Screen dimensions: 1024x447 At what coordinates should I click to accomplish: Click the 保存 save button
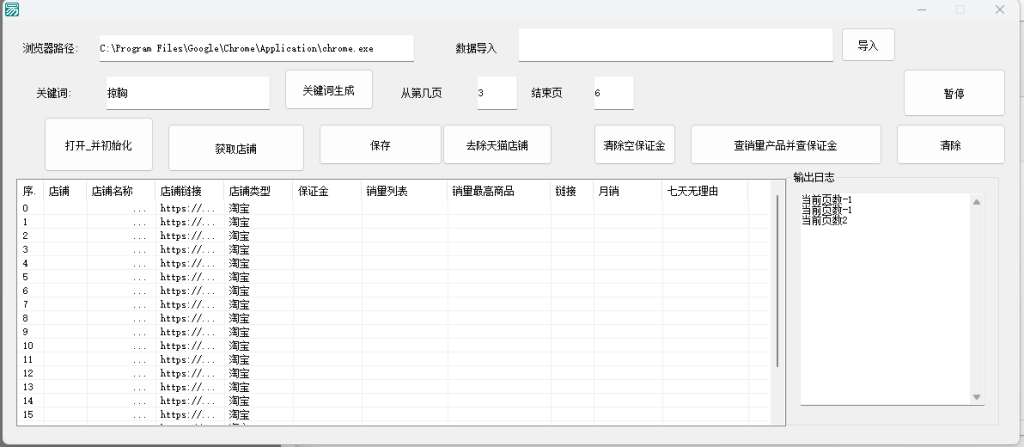pos(380,145)
